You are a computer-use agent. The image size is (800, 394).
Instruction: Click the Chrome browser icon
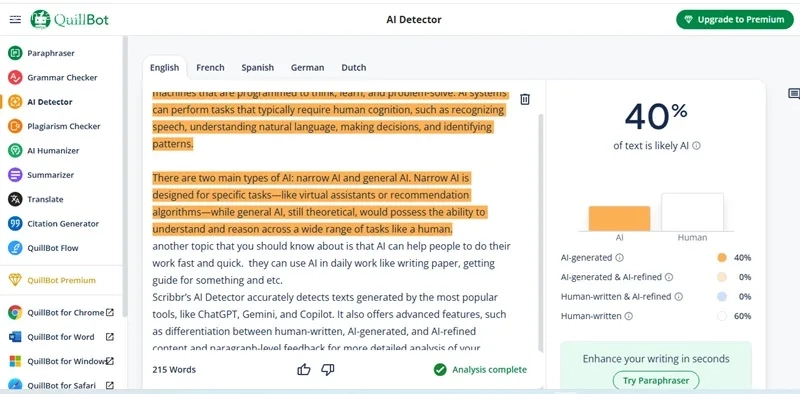coord(15,312)
